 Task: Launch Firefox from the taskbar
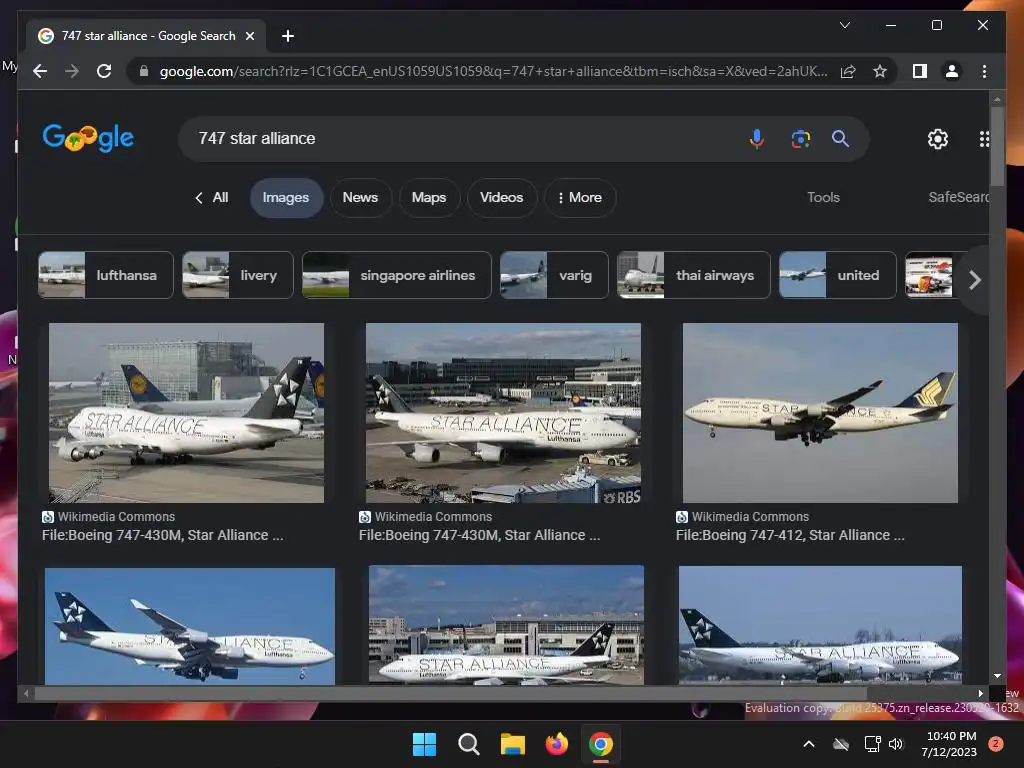point(556,744)
